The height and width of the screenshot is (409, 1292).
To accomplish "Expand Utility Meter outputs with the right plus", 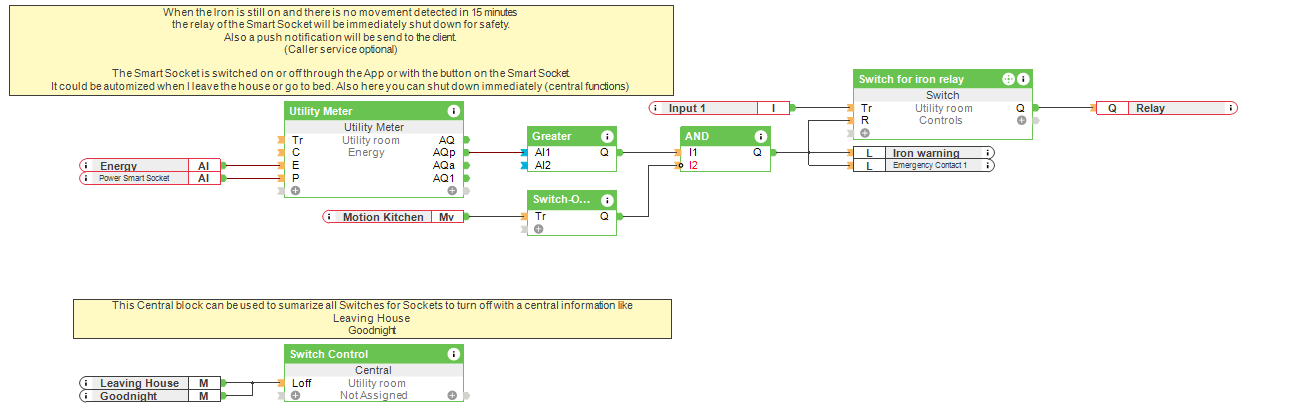I will point(452,190).
